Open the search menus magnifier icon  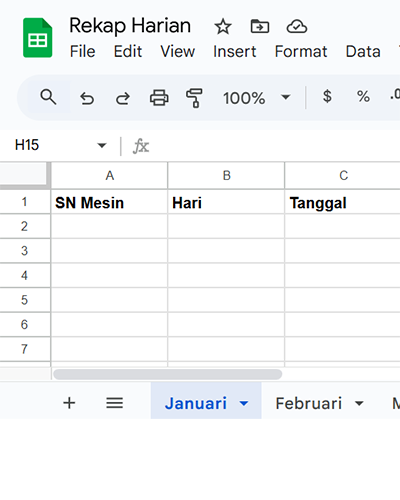pos(48,97)
